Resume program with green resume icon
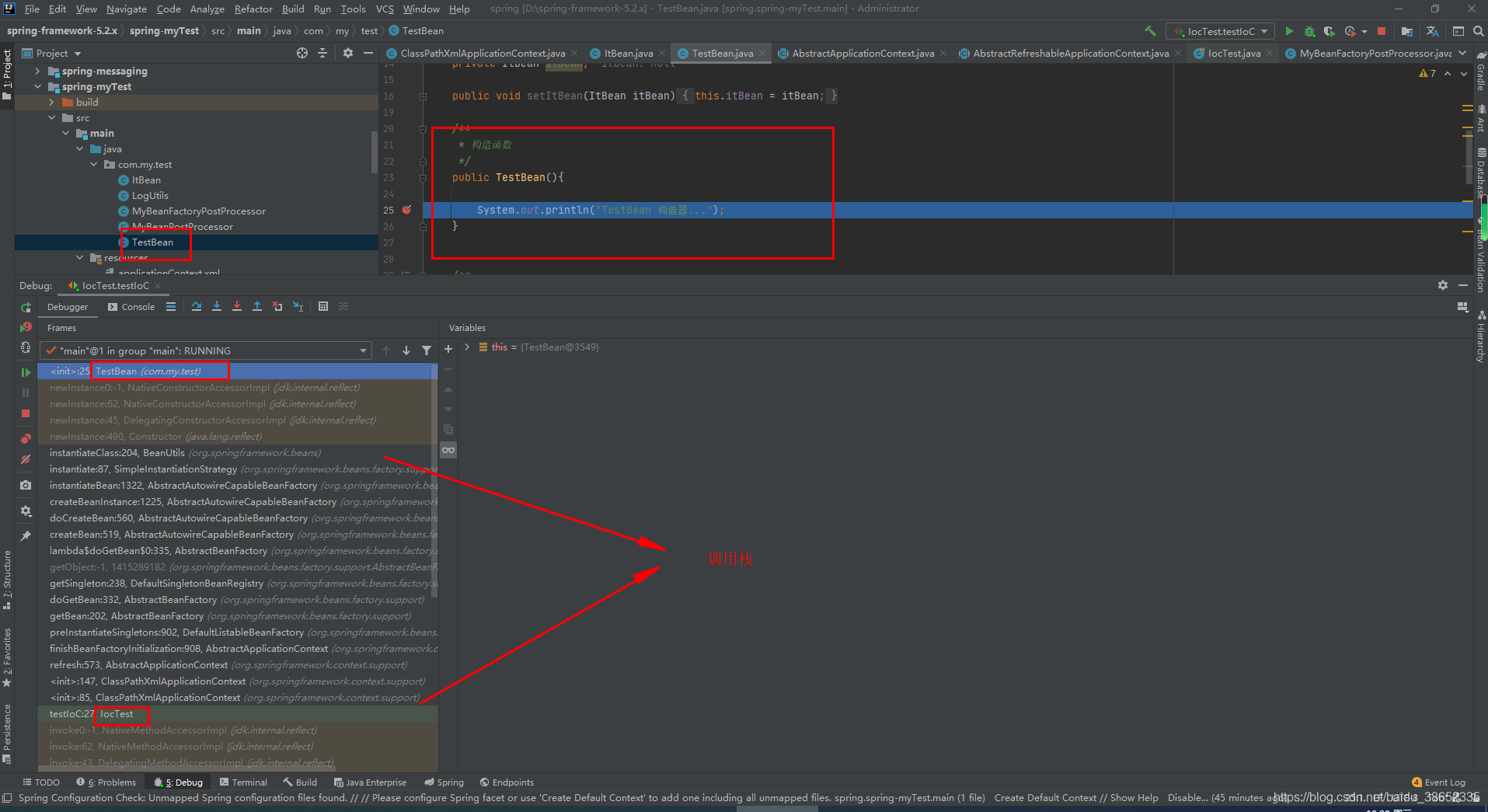1488x812 pixels. (26, 372)
